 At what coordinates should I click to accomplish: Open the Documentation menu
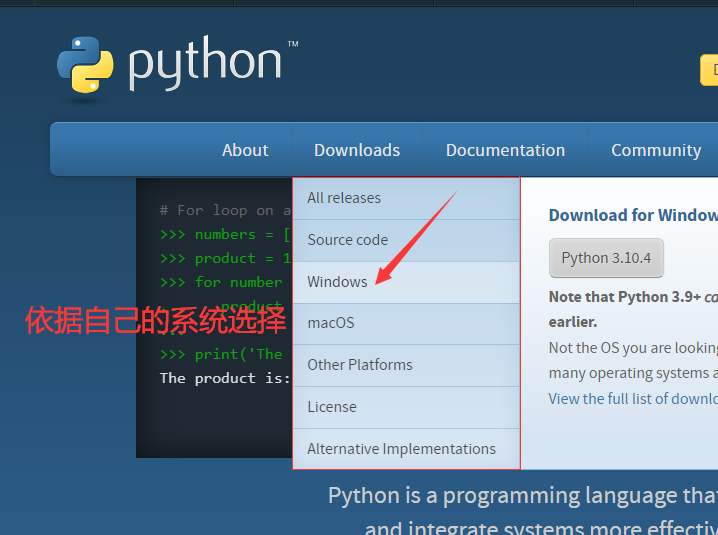coord(505,150)
